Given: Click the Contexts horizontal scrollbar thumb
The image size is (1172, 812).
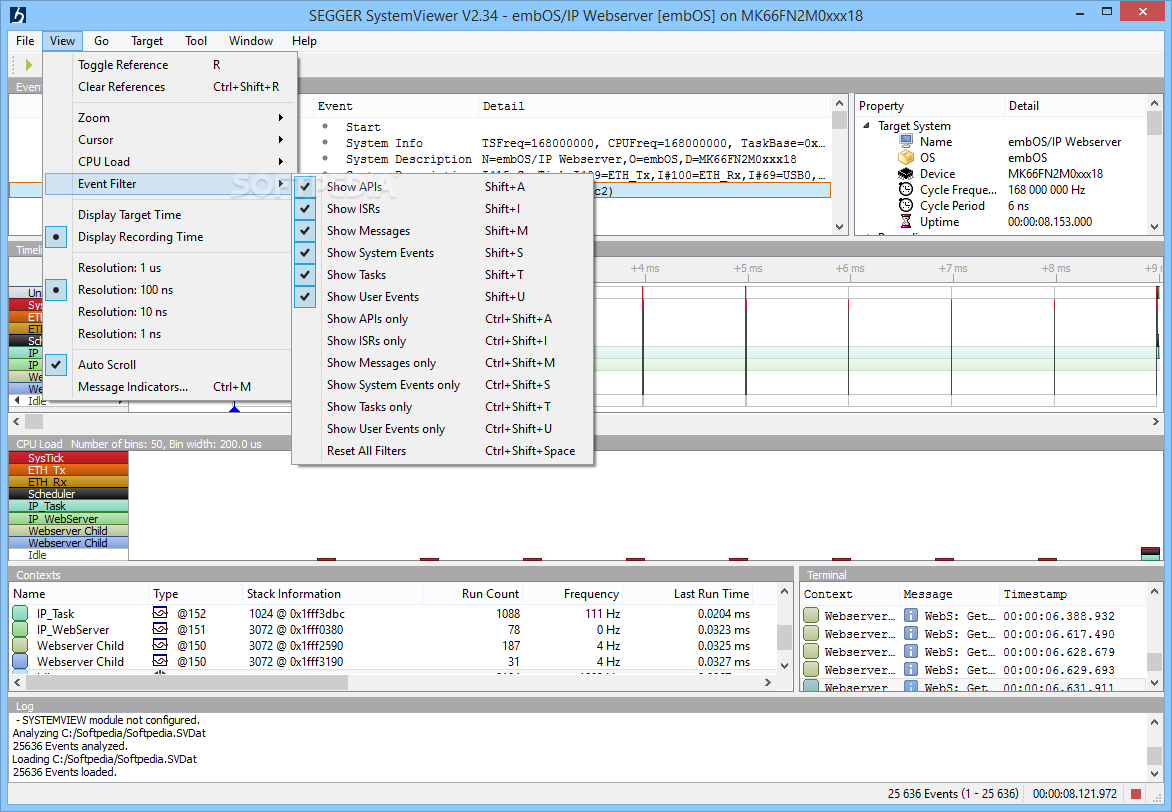Looking at the screenshot, I should 186,683.
